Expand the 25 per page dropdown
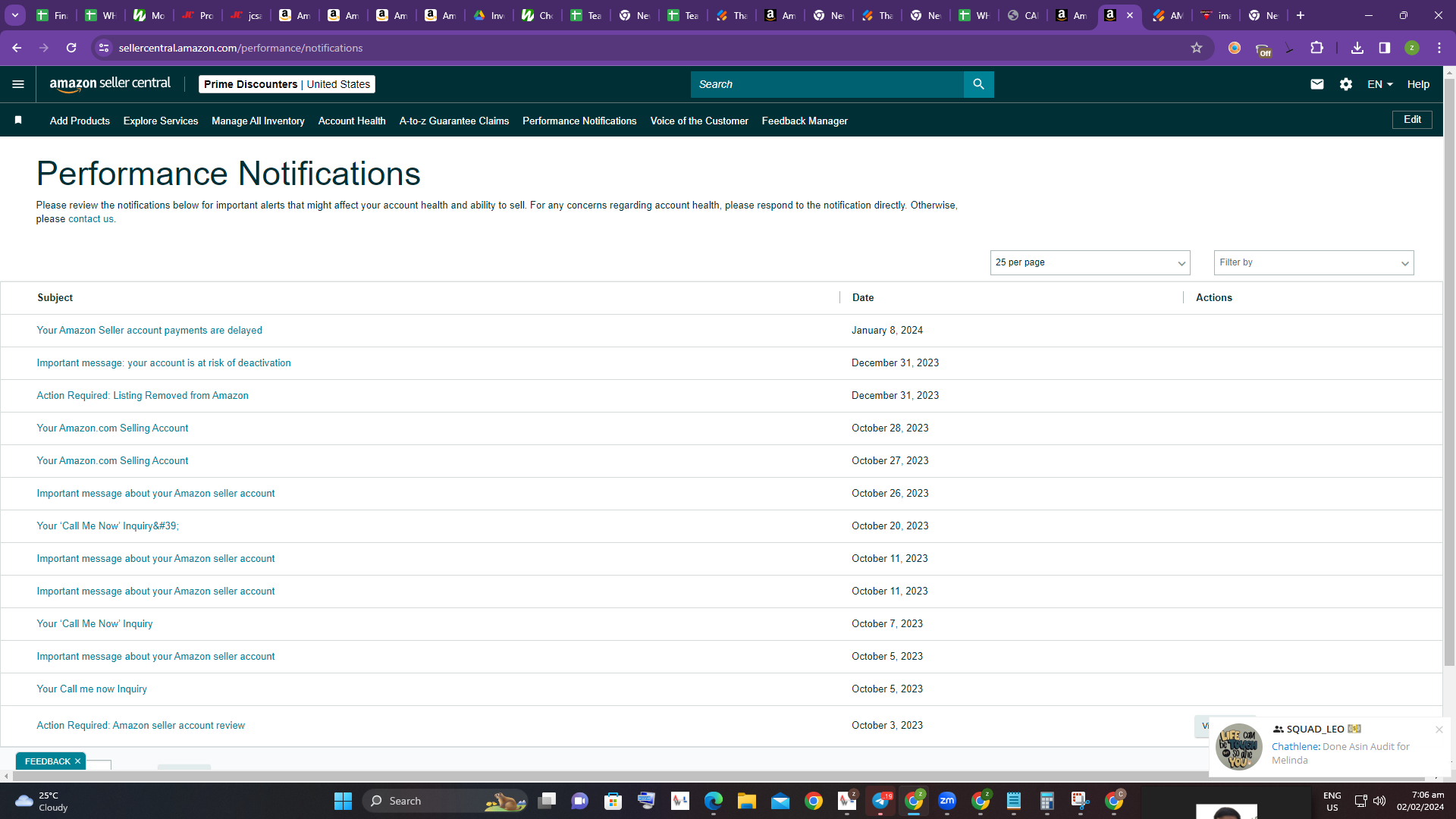The width and height of the screenshot is (1456, 819). tap(1090, 262)
